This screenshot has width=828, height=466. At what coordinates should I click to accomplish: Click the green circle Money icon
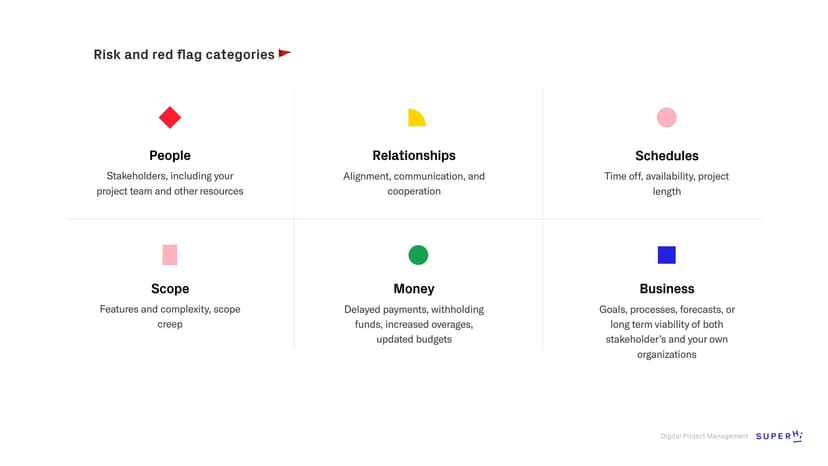tap(418, 255)
